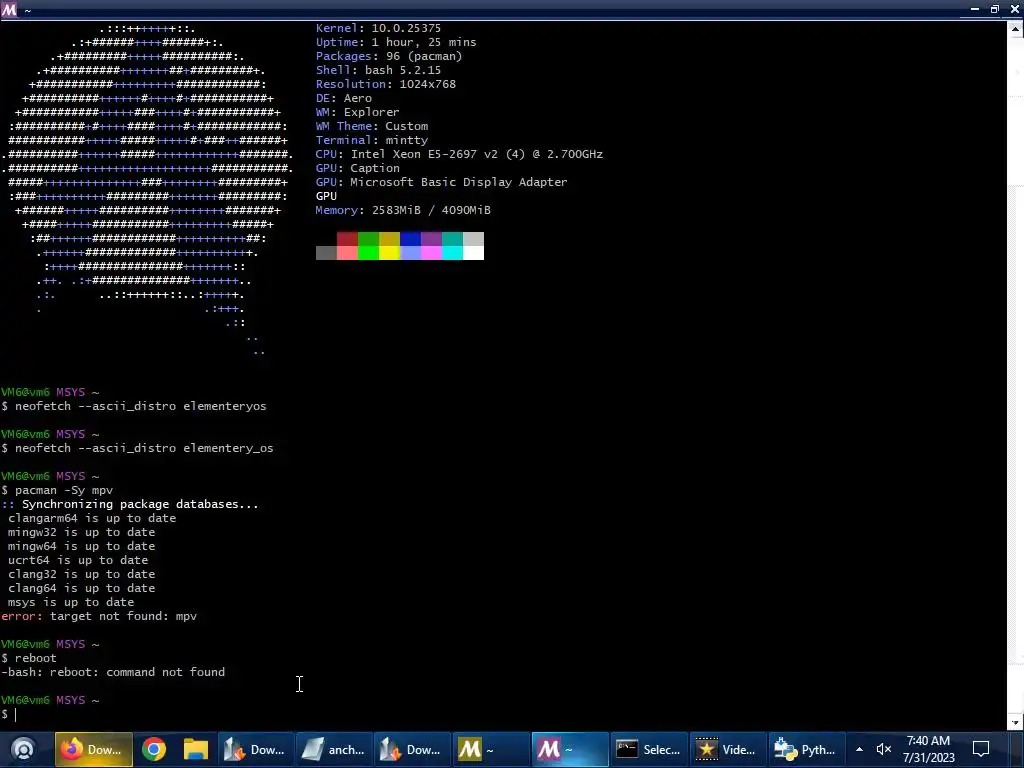The width and height of the screenshot is (1024, 768).
Task: Restore down the mintty terminal window
Action: pos(995,9)
